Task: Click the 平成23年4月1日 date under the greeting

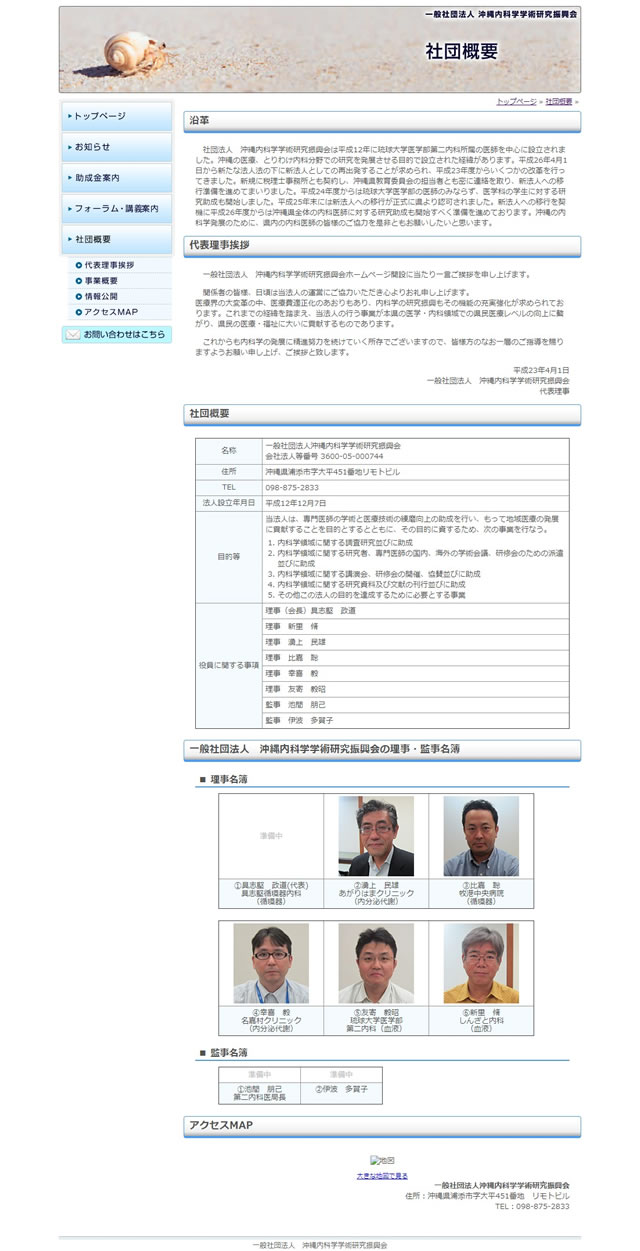Action: 541,370
